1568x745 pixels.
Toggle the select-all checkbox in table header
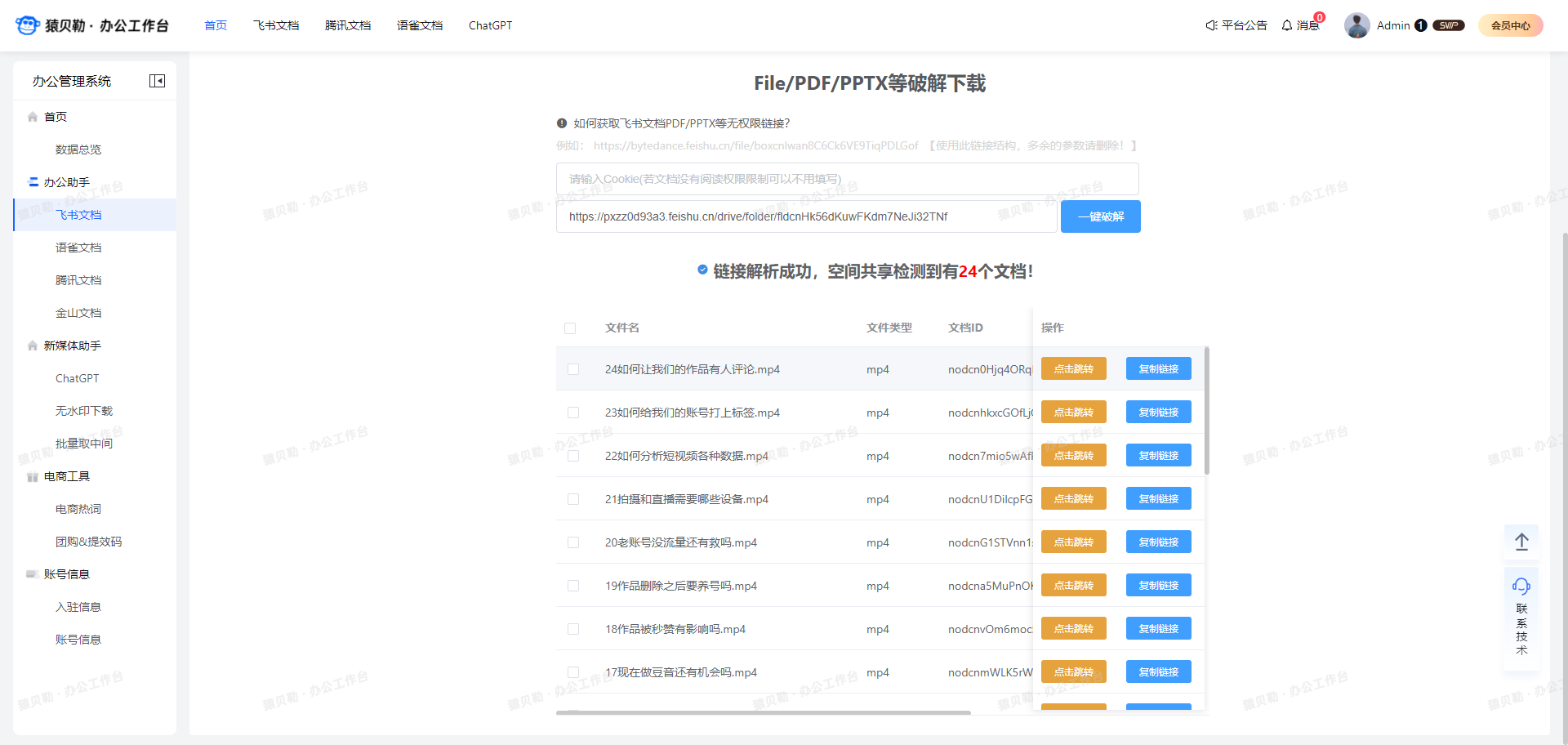(x=570, y=328)
